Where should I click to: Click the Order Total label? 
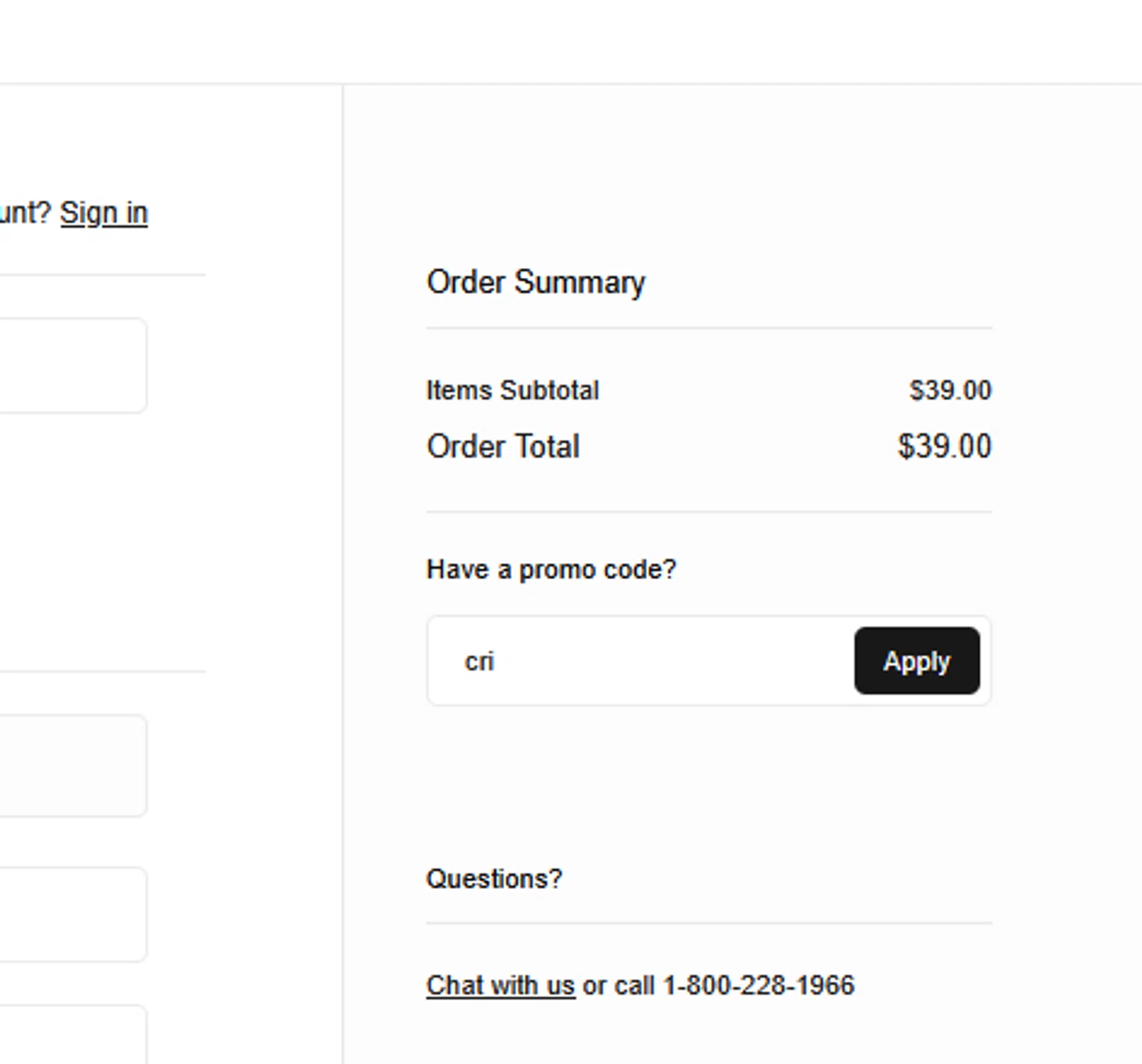502,447
